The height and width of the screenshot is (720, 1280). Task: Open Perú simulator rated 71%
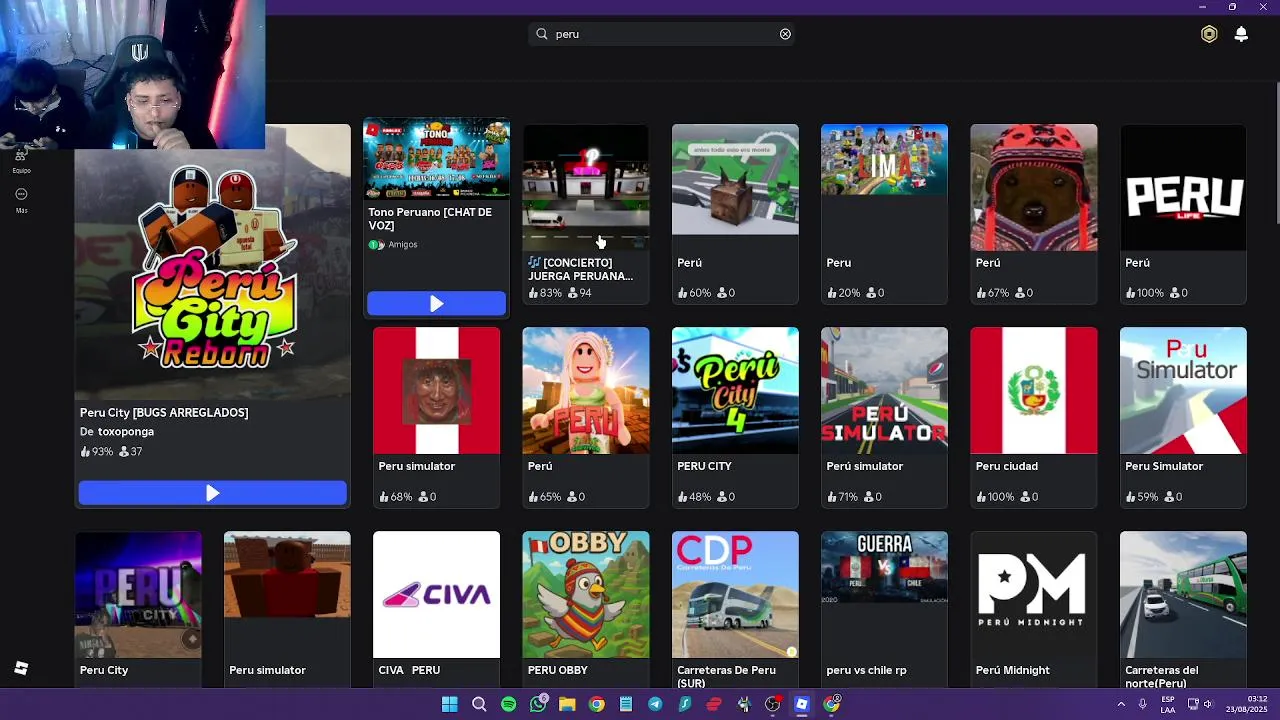pos(884,390)
